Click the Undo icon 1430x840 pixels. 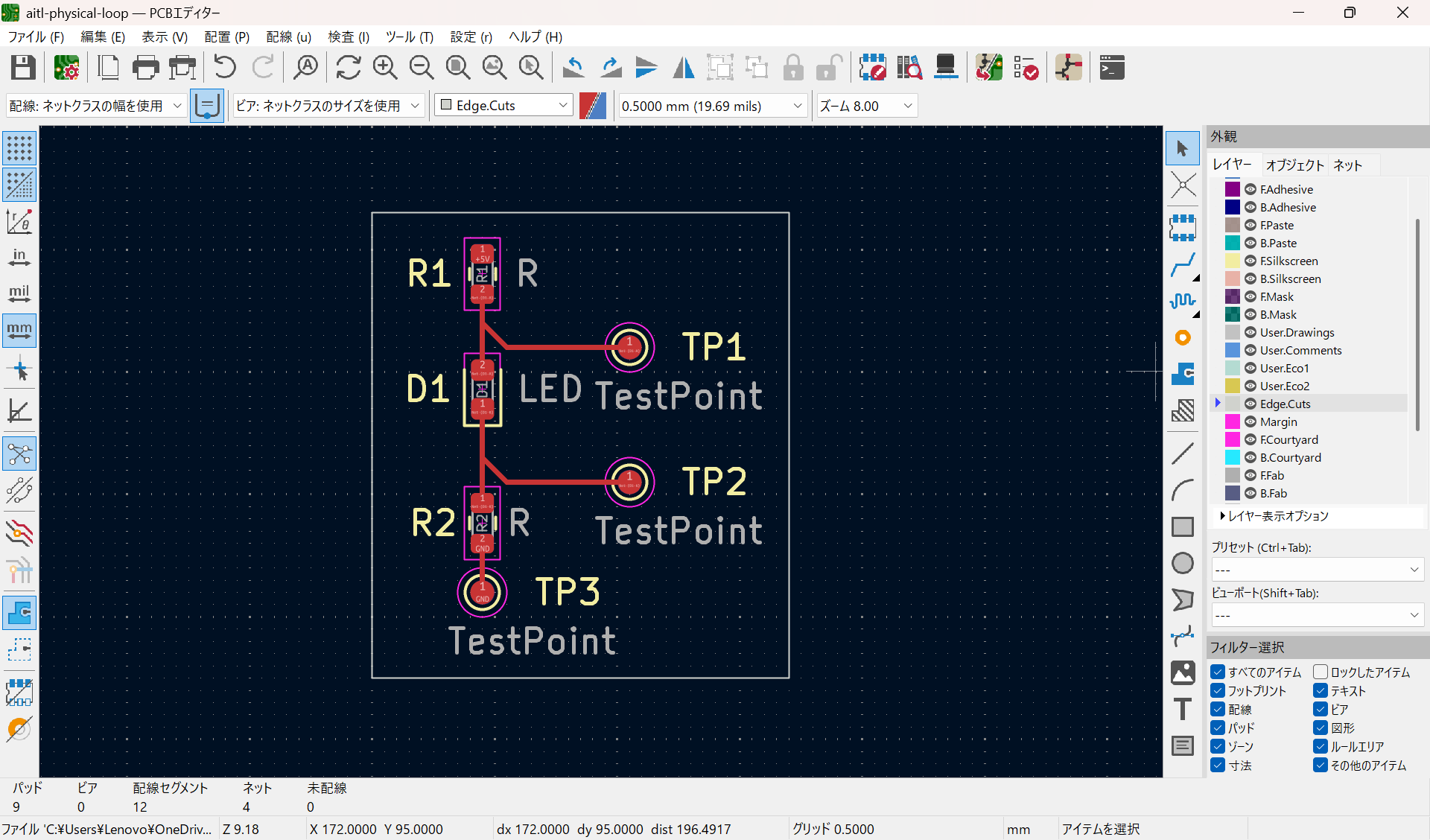[x=224, y=67]
